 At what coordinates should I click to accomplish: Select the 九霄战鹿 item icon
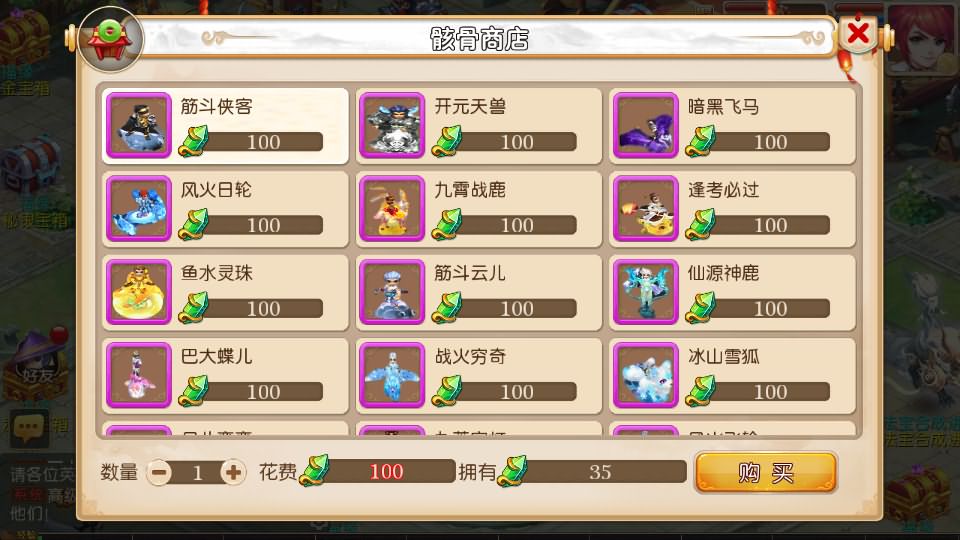pos(392,209)
